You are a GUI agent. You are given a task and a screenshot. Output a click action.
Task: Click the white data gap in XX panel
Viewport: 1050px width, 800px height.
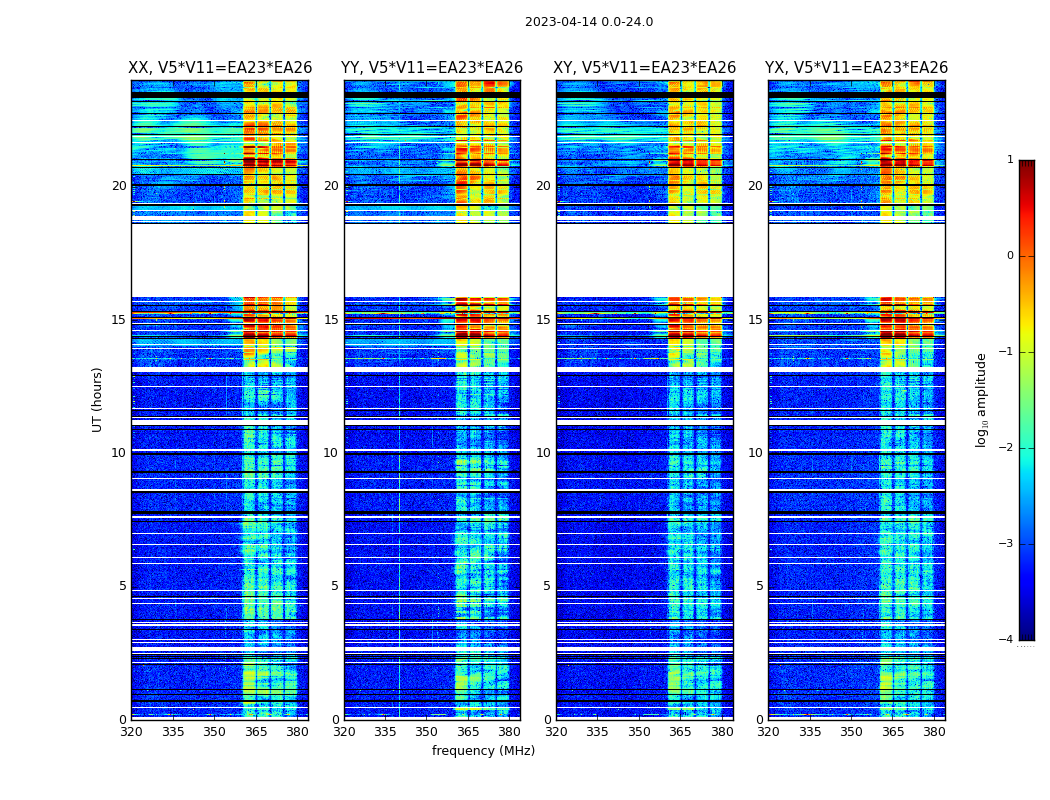point(220,260)
